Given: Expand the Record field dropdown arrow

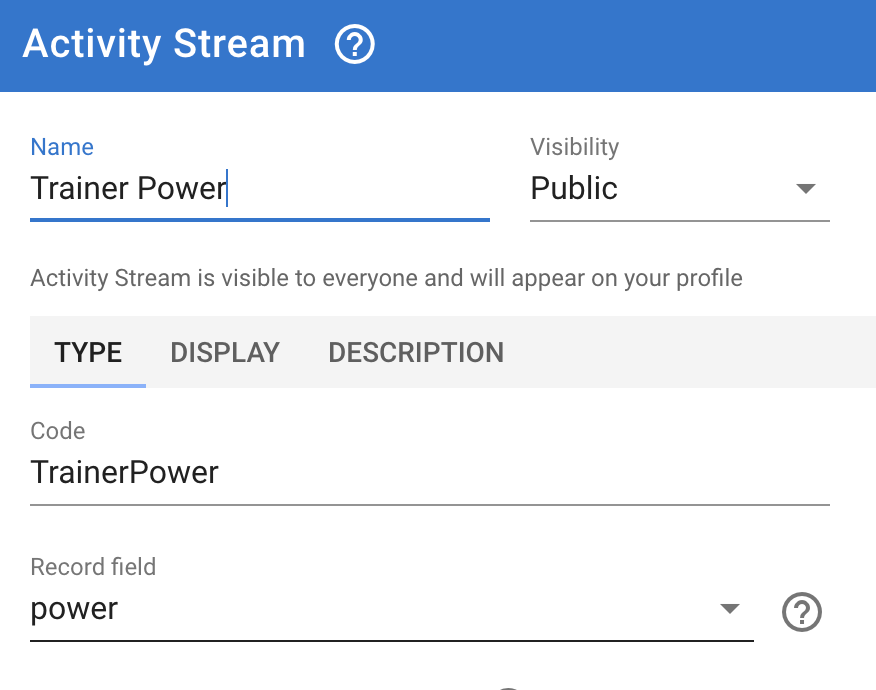Looking at the screenshot, I should pos(730,609).
